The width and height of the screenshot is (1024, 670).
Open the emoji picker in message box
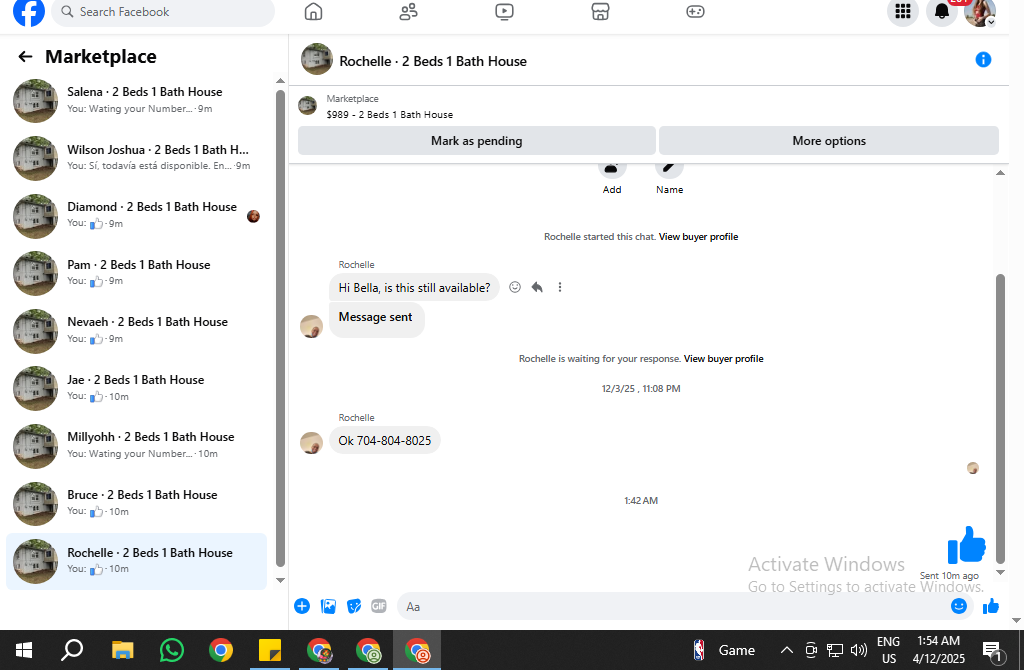point(958,606)
